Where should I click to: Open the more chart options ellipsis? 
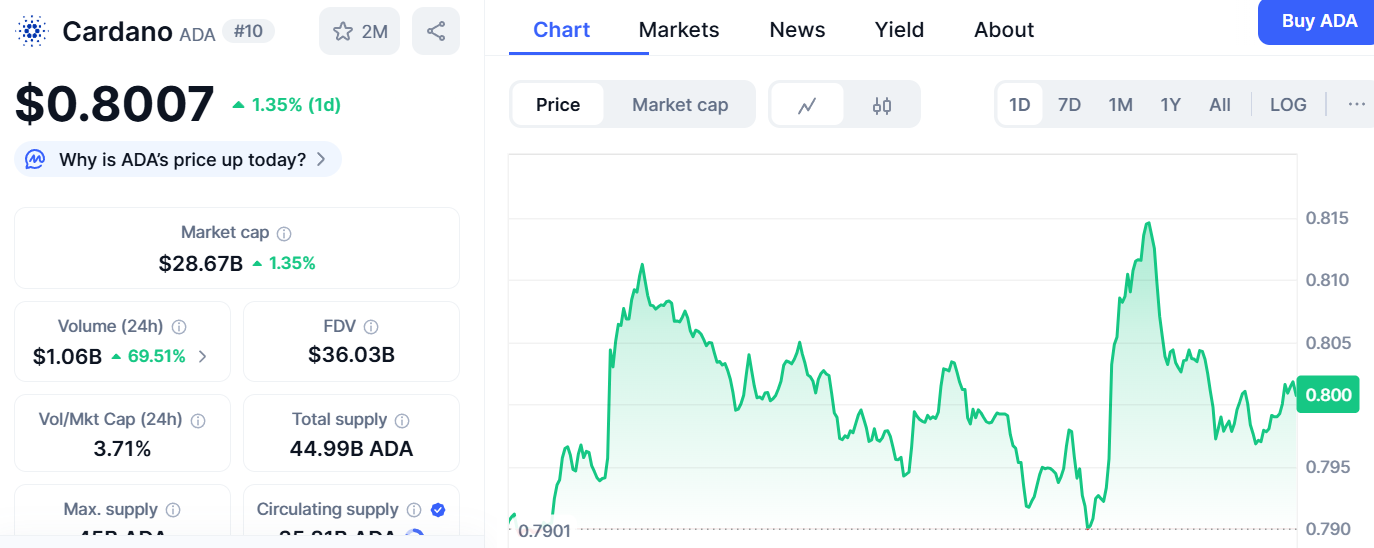tap(1356, 105)
